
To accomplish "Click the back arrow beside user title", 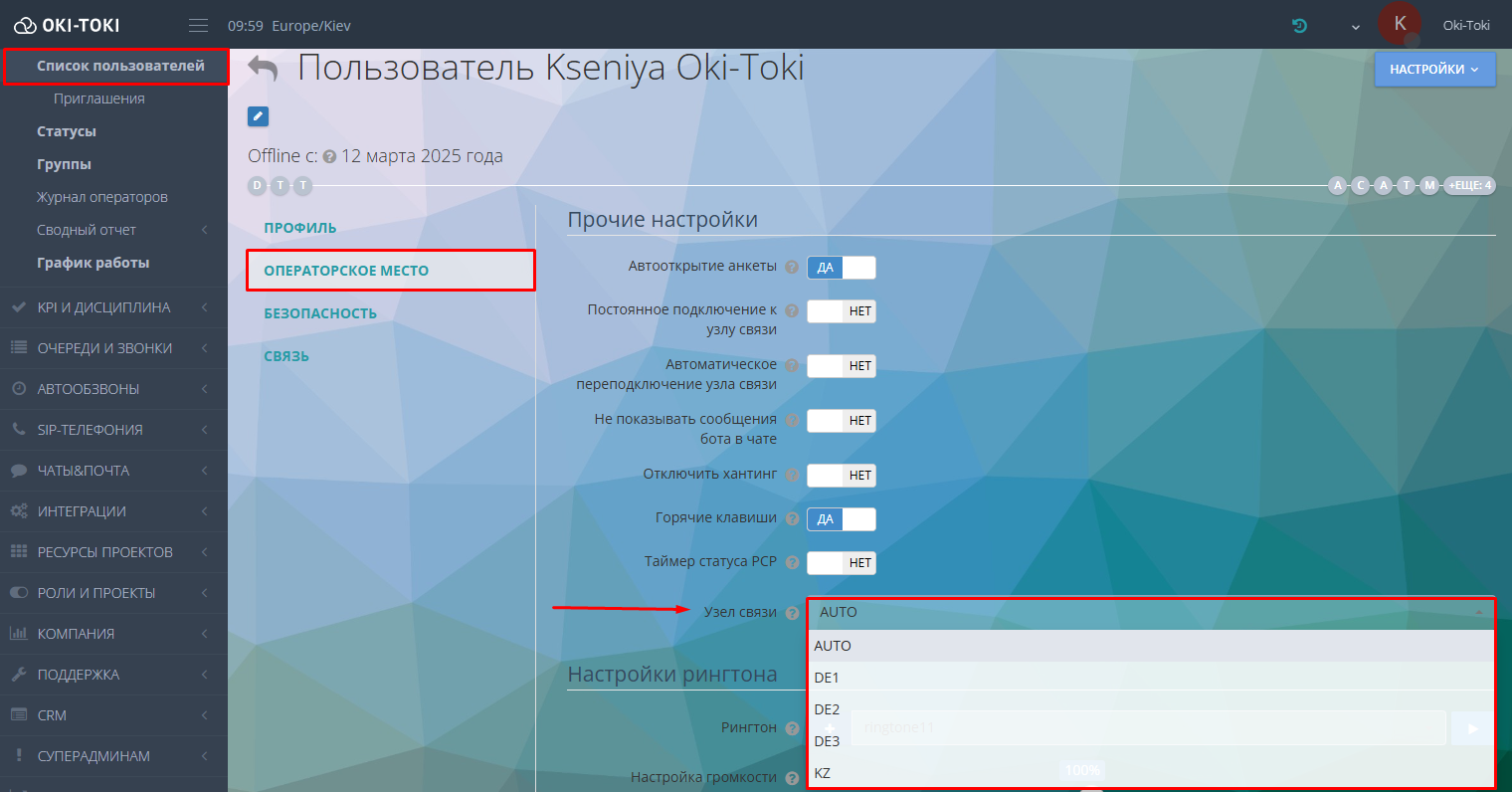I will 264,69.
